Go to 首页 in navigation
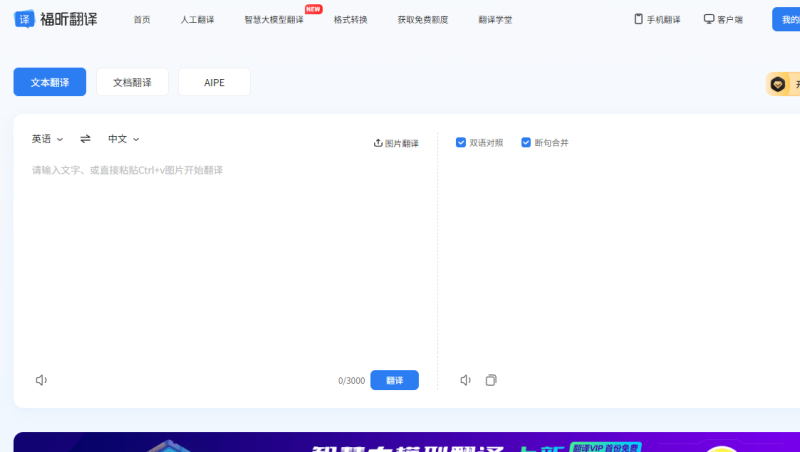 (x=142, y=20)
